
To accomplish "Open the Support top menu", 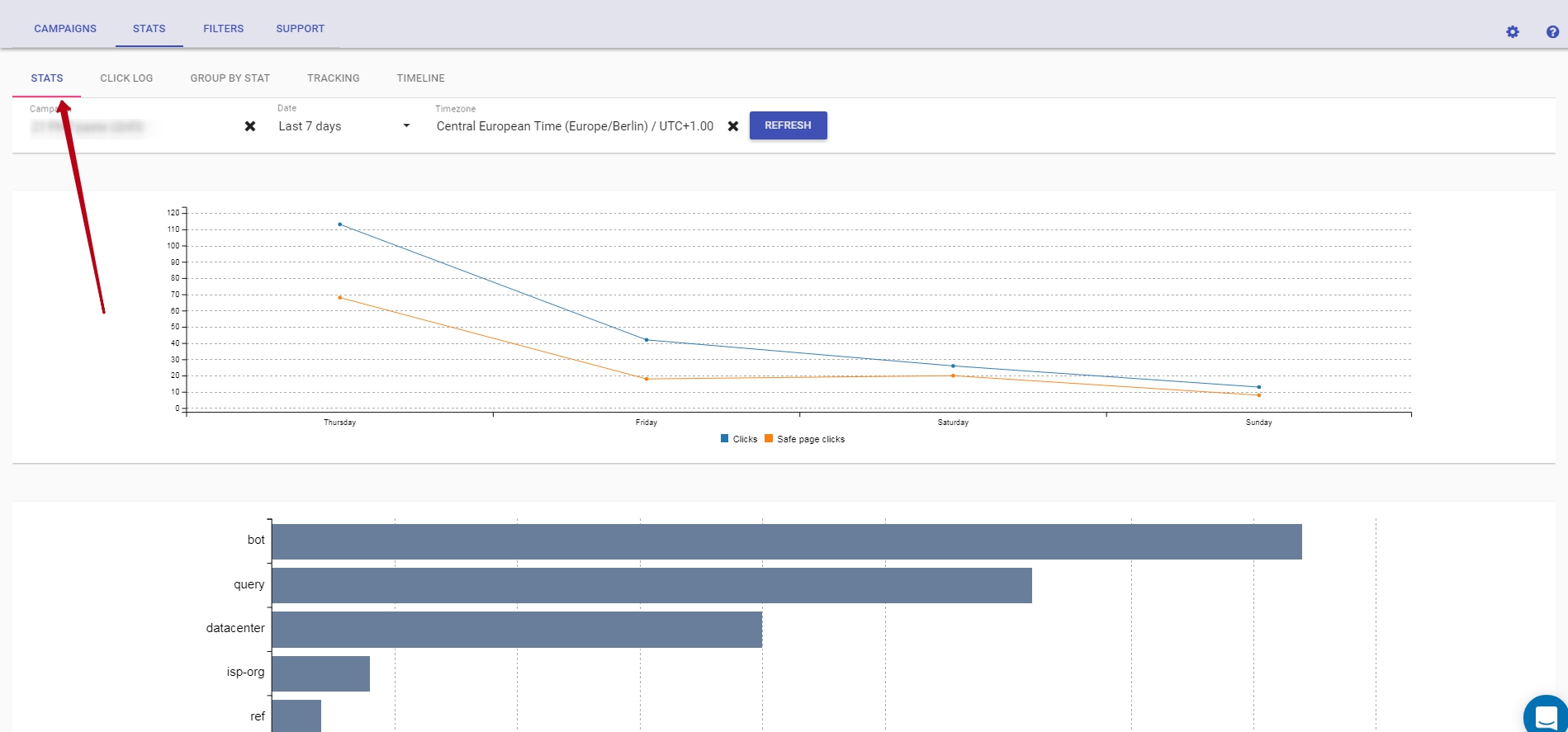I will tap(300, 29).
